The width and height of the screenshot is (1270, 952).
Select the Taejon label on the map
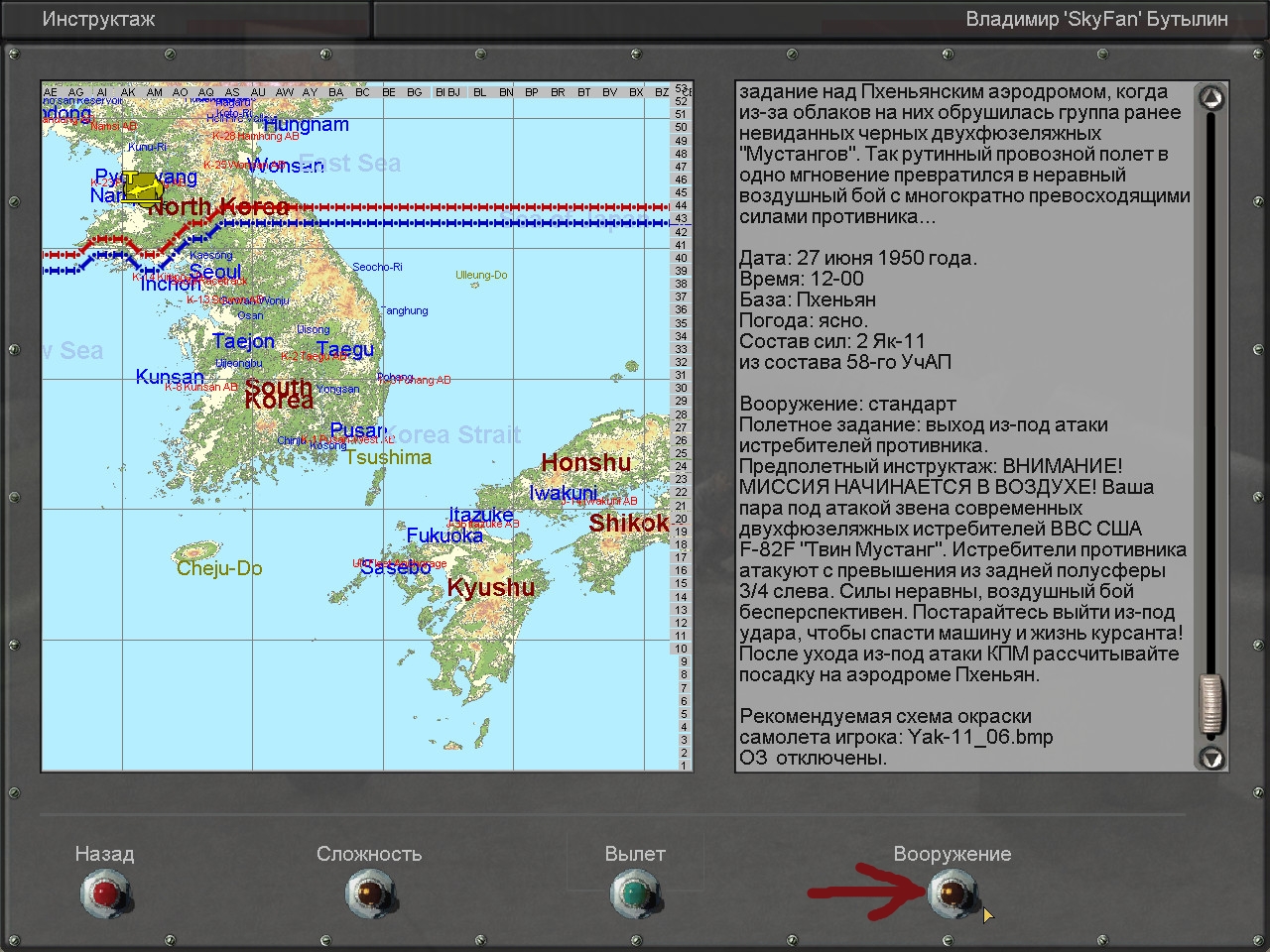(243, 341)
